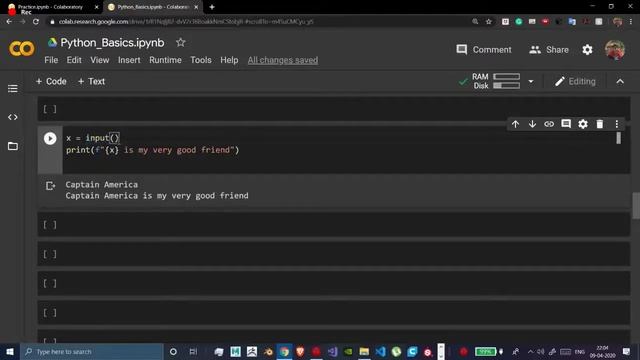Select the first empty cell below the output
The image size is (640, 360).
tap(333, 224)
